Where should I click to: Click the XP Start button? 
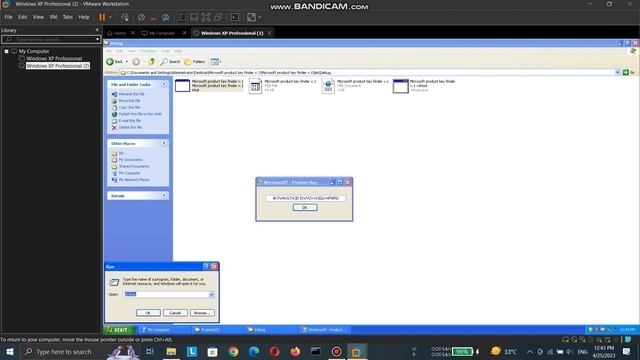118,329
